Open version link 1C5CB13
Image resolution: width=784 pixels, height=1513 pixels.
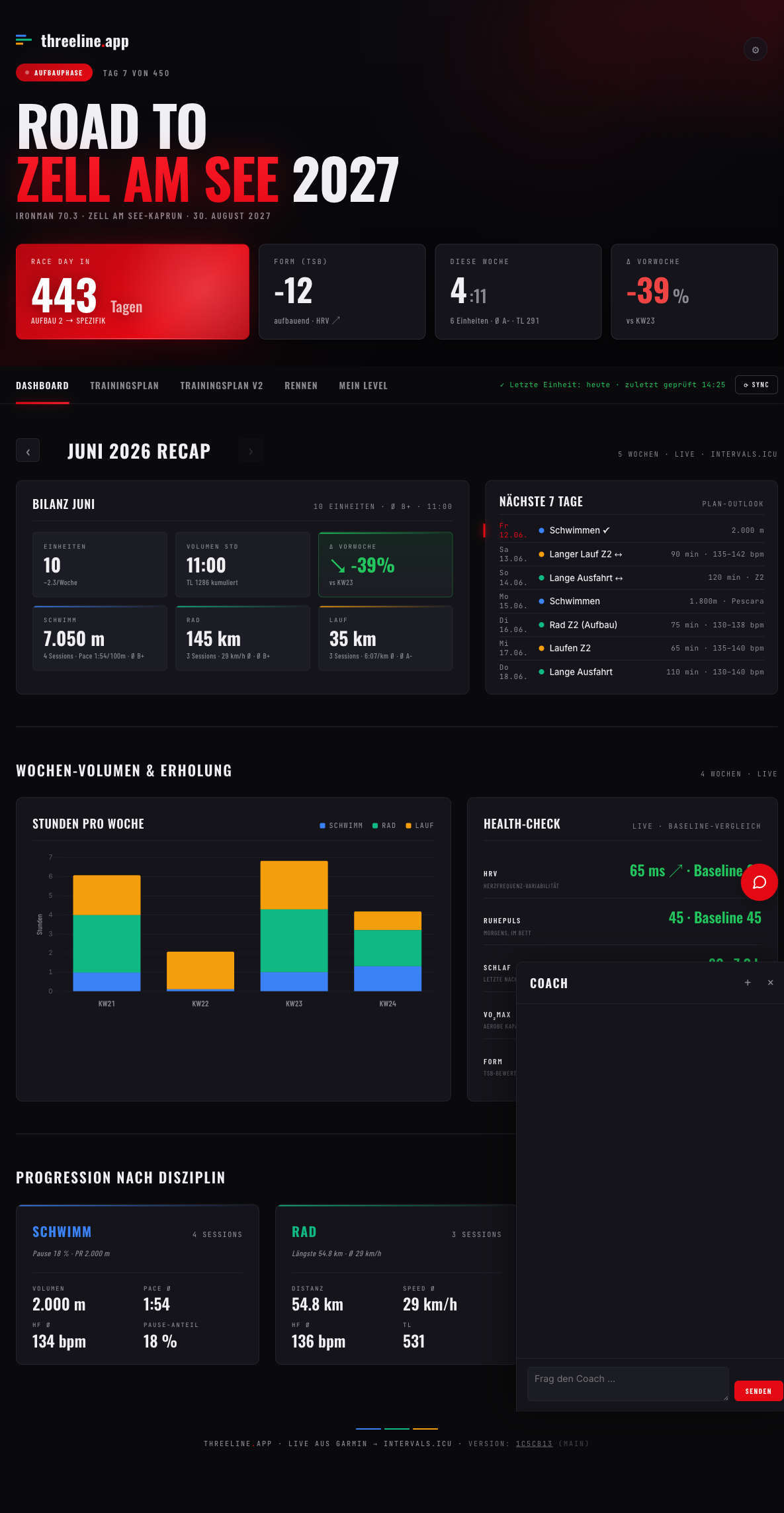[534, 1444]
